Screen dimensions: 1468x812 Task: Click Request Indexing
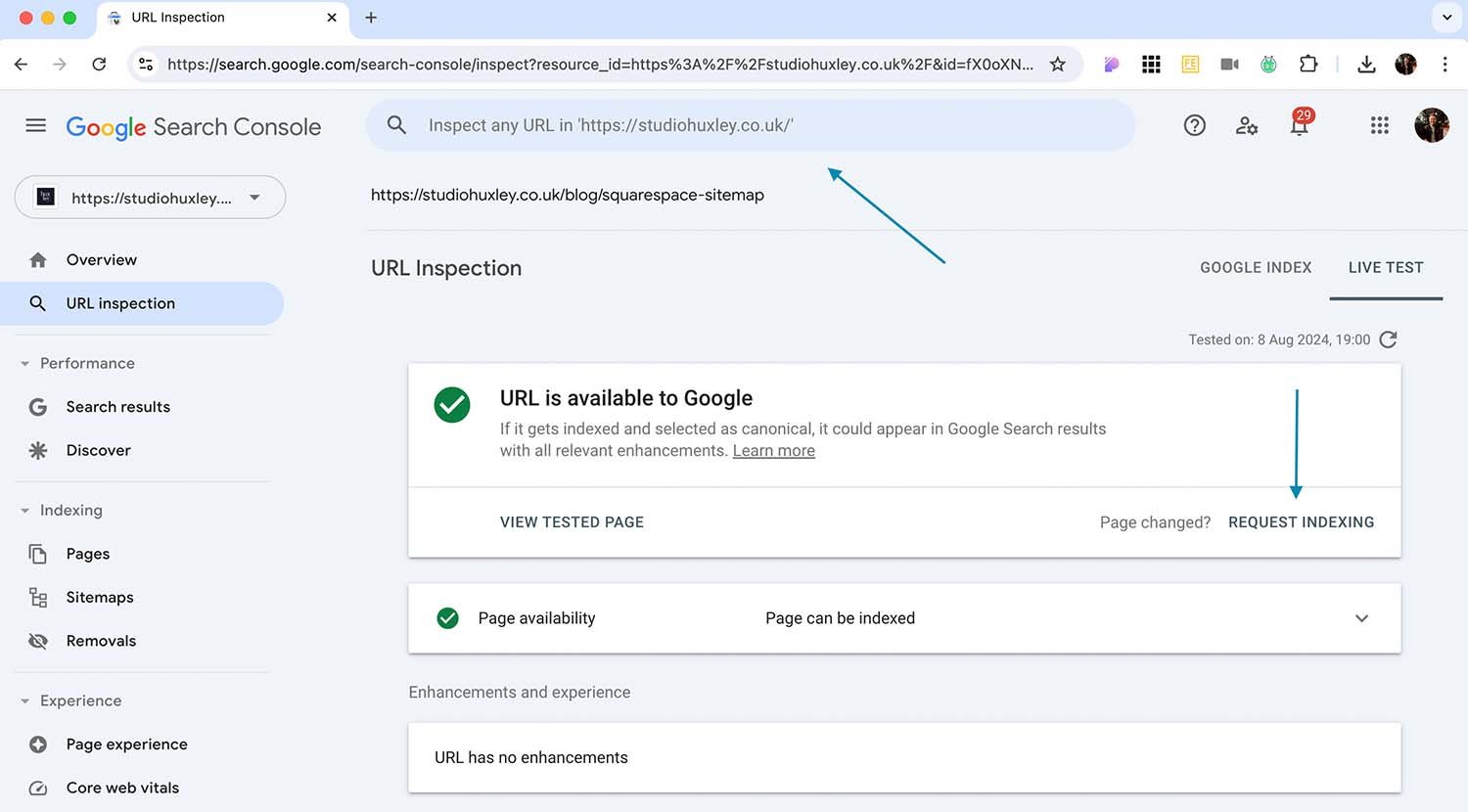coord(1301,522)
